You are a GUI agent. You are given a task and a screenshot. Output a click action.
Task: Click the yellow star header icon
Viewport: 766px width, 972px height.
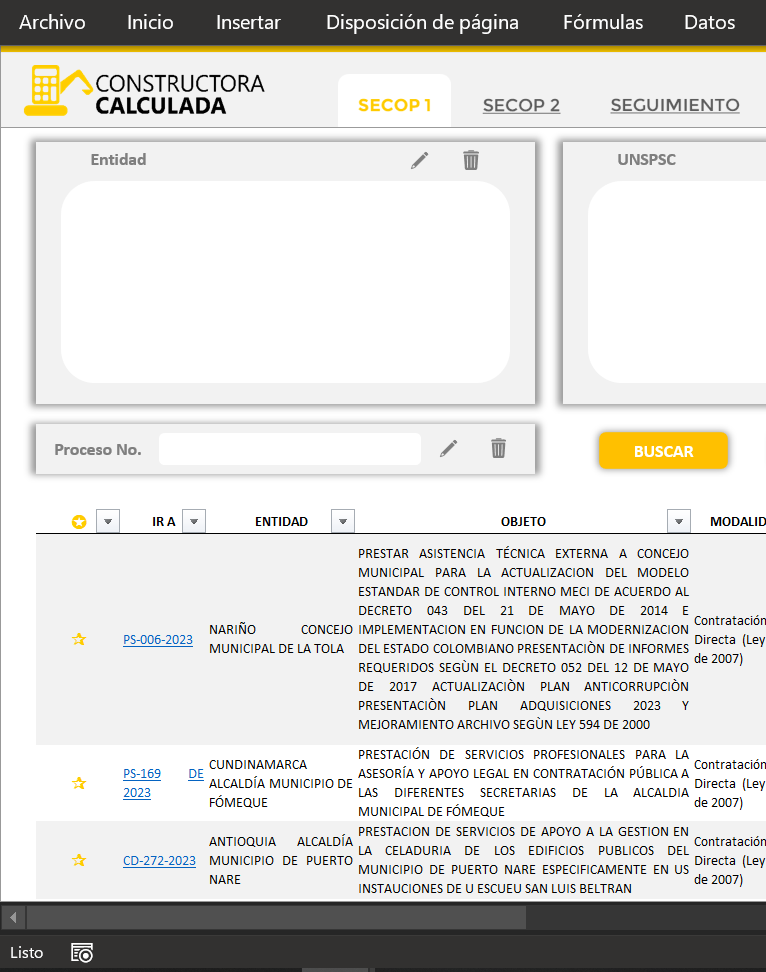tap(79, 522)
